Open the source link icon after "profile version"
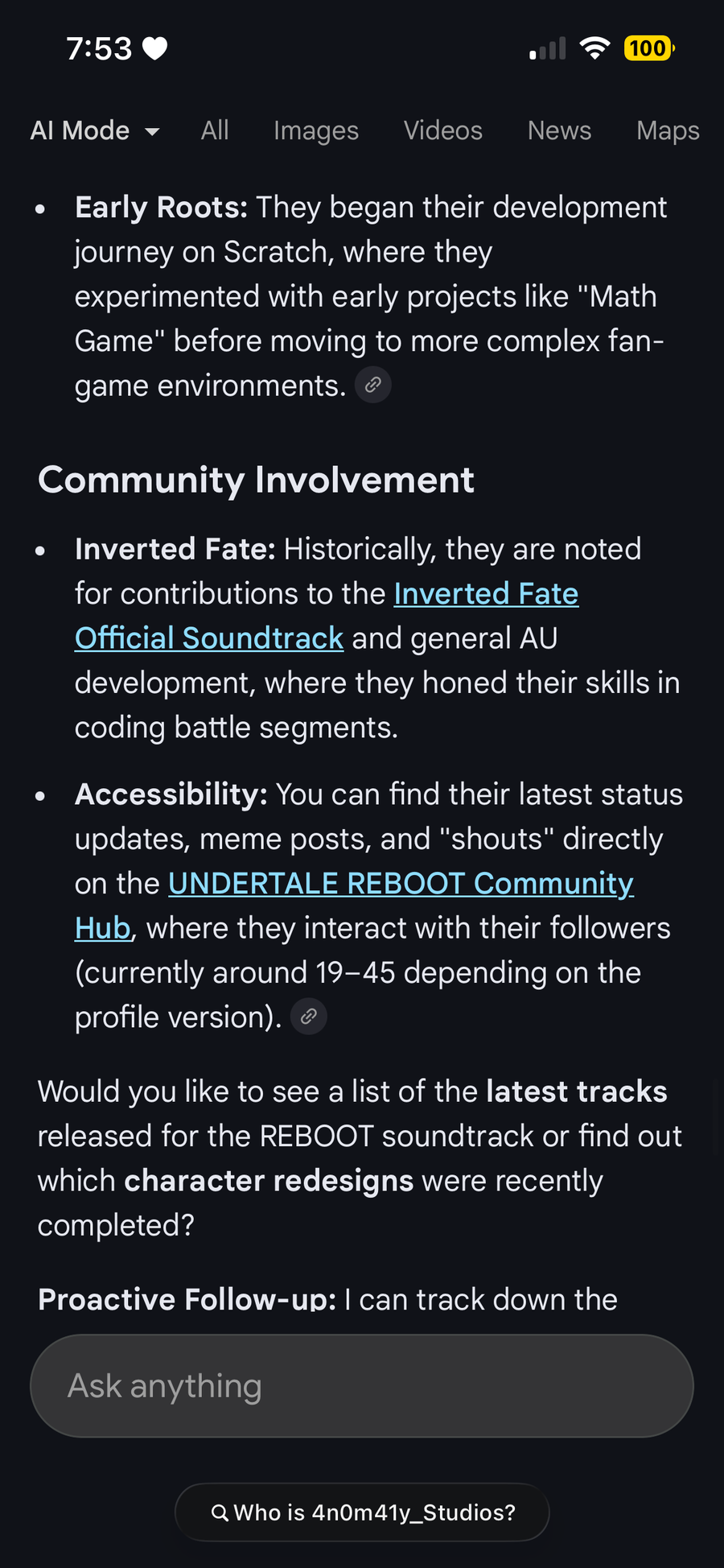The image size is (724, 1568). [308, 1017]
